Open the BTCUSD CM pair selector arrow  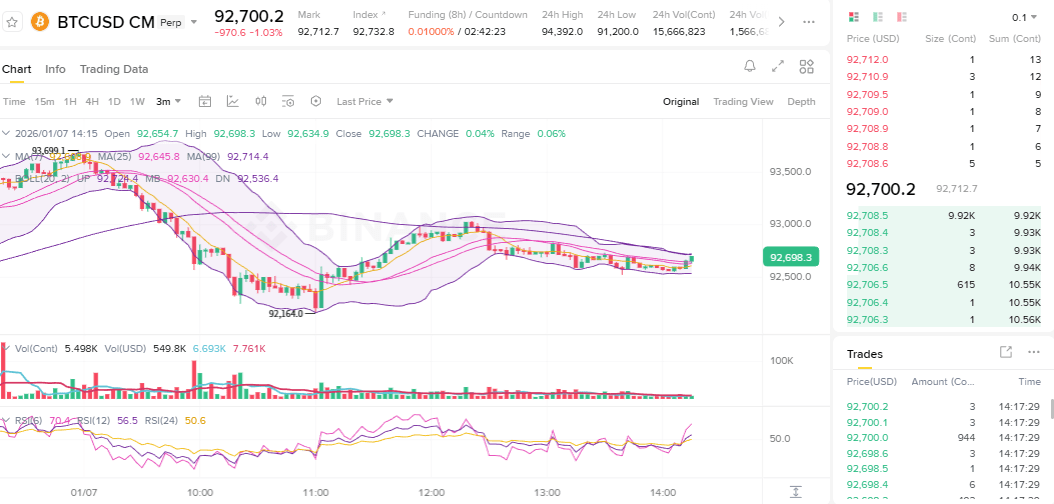194,22
